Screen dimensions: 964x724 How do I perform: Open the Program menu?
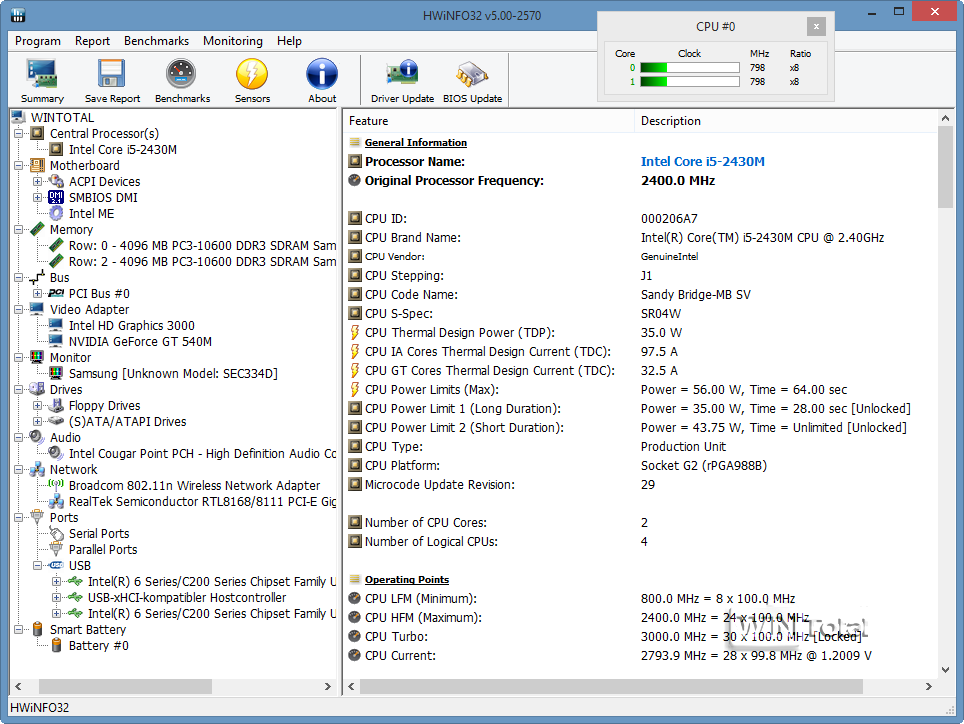point(38,41)
